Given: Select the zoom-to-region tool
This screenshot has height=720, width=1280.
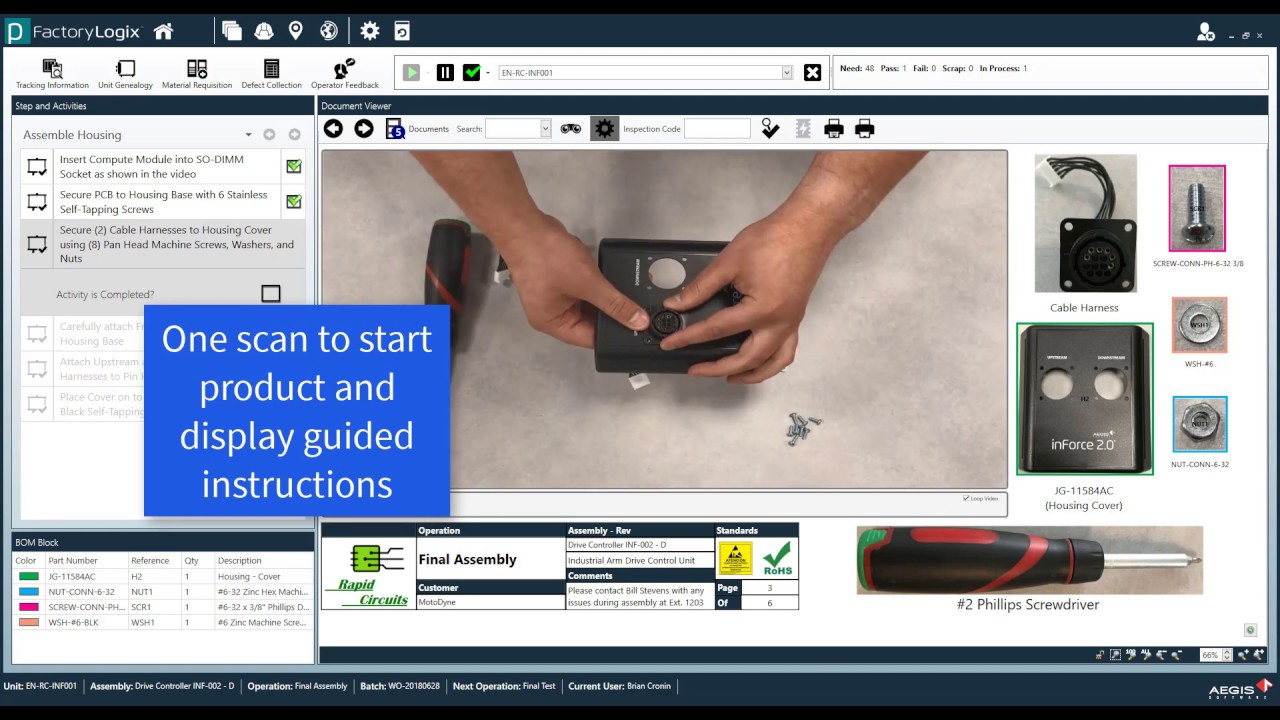Looking at the screenshot, I should pos(1116,655).
